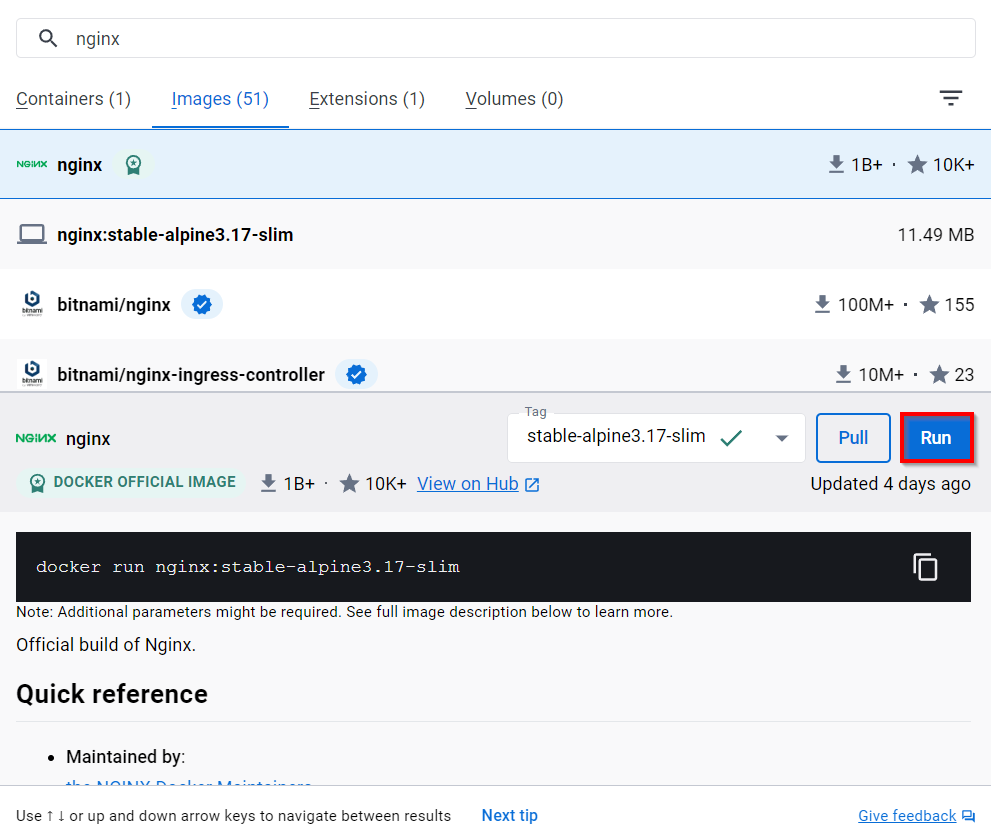Image resolution: width=991 pixels, height=839 pixels.
Task: Select the official nginx search result row
Action: tap(496, 164)
